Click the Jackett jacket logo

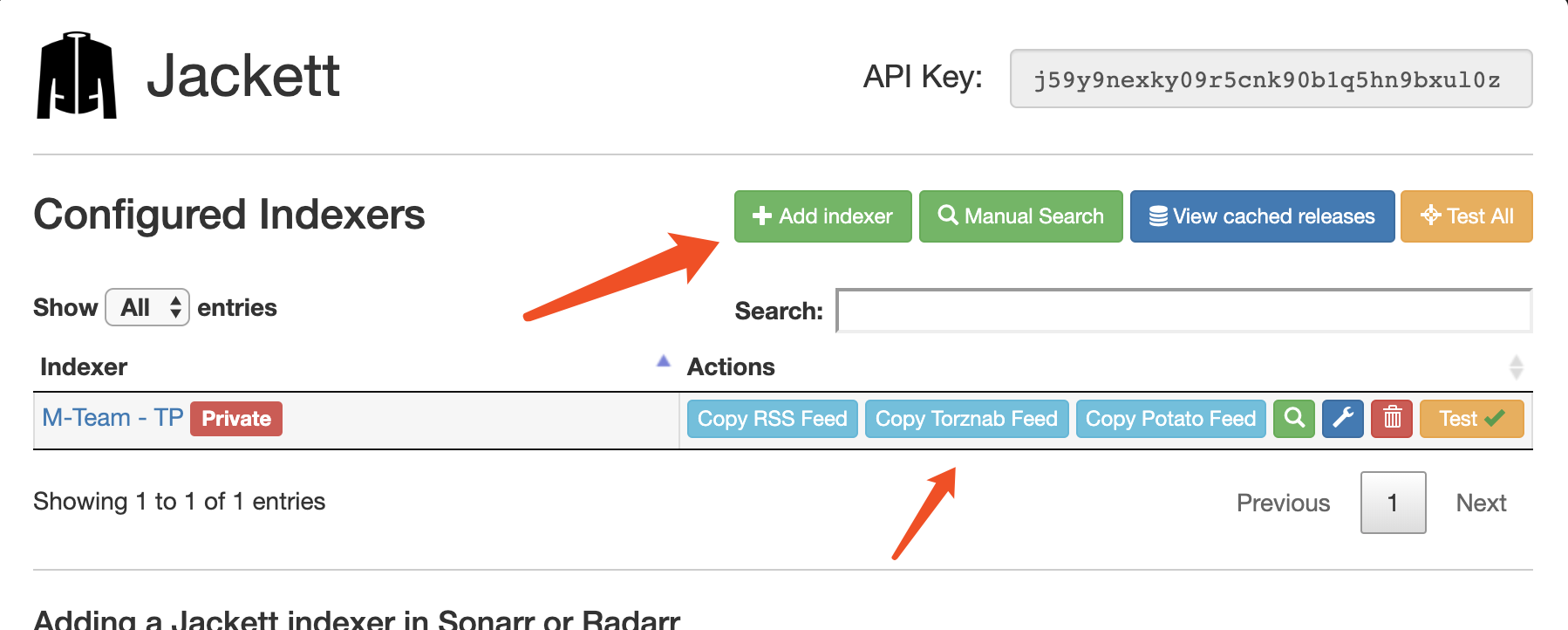coord(77,75)
